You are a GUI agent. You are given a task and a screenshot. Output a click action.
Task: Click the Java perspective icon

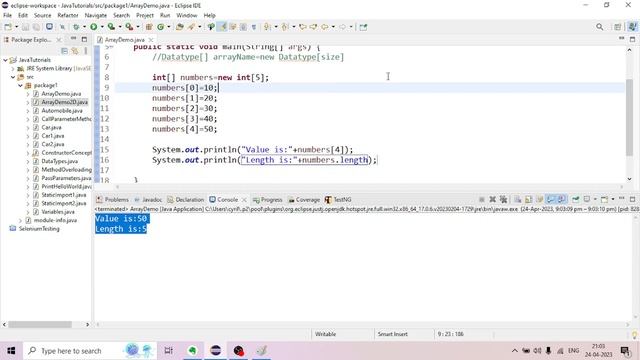point(632,27)
